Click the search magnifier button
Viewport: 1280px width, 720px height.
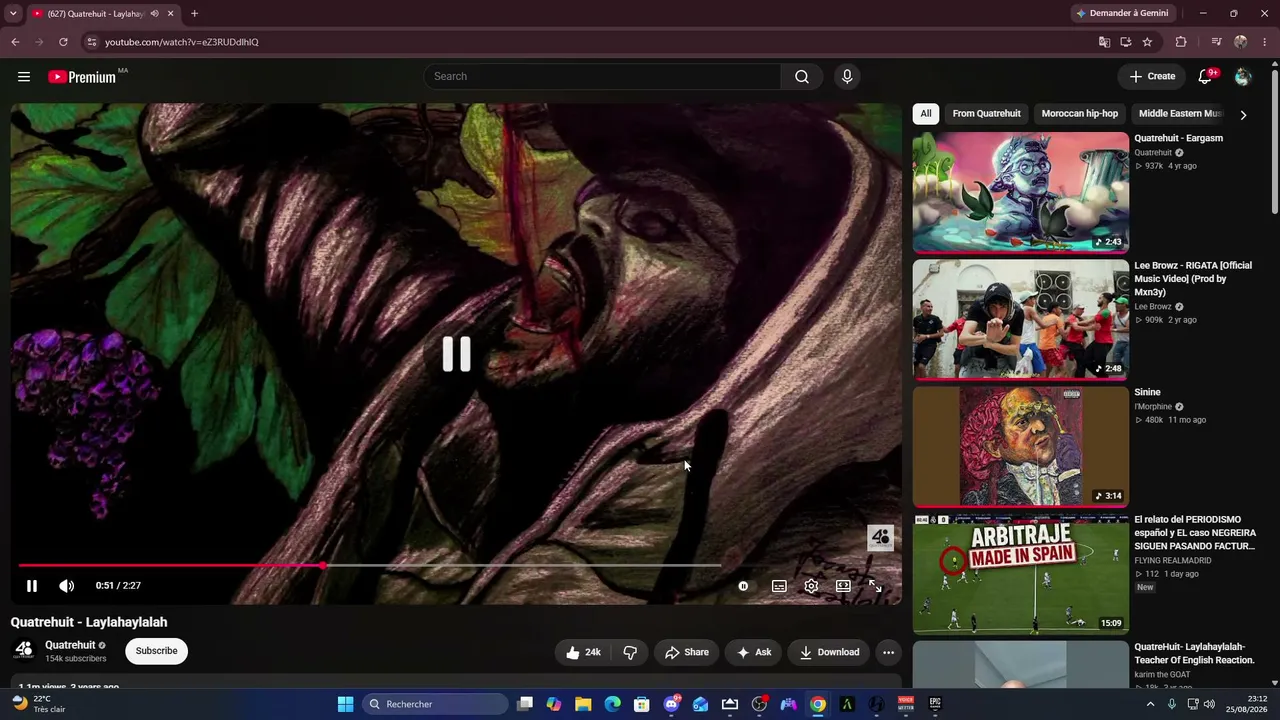802,77
